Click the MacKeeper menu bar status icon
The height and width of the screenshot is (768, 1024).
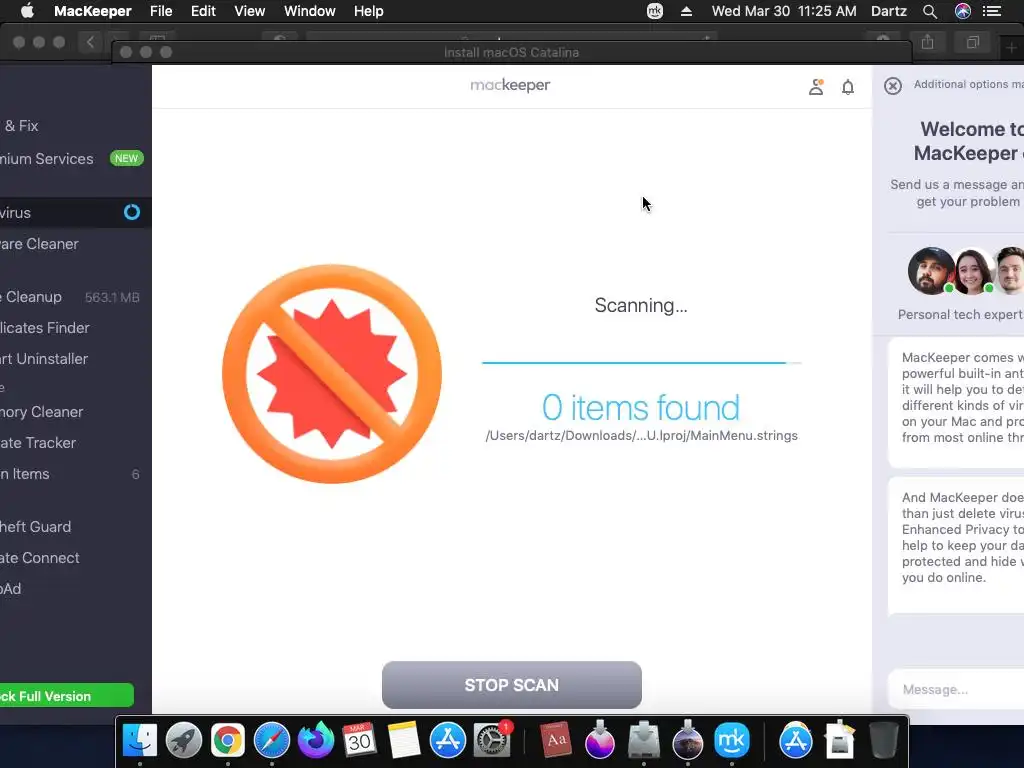pos(655,11)
